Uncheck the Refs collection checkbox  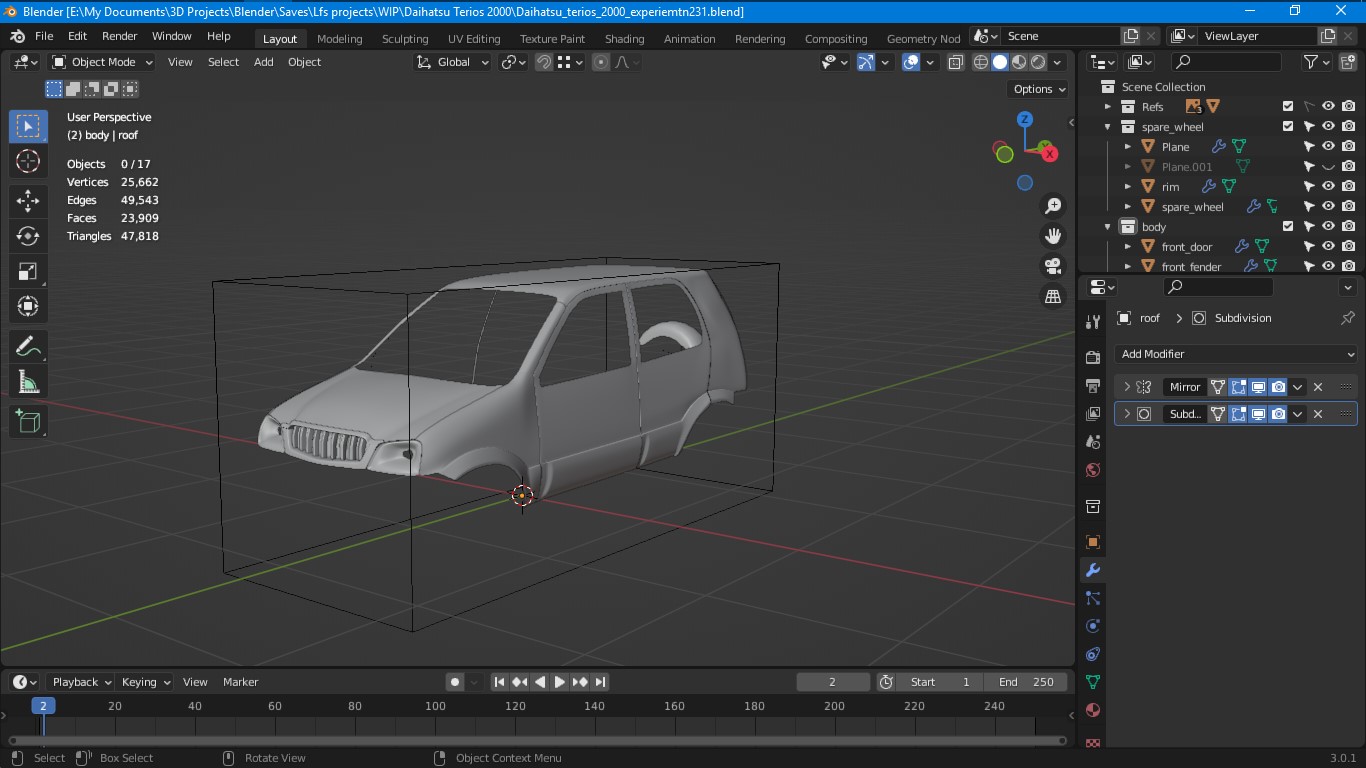tap(1288, 107)
